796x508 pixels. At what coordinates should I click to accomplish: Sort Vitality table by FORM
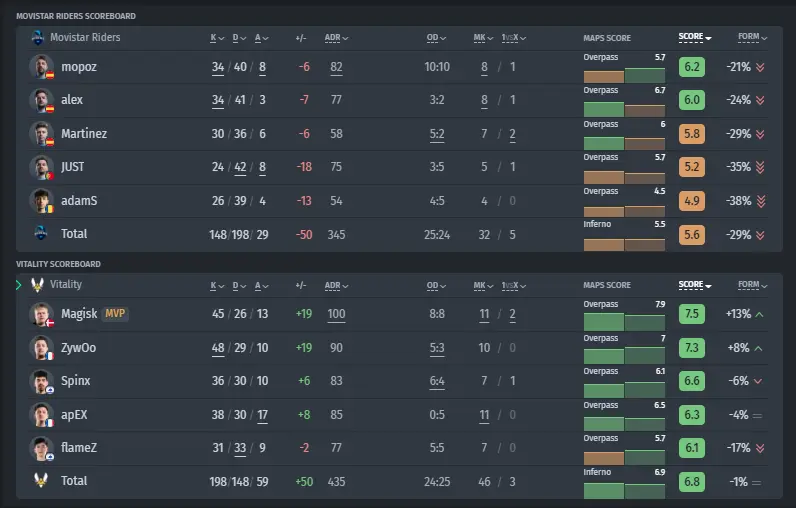pyautogui.click(x=752, y=285)
